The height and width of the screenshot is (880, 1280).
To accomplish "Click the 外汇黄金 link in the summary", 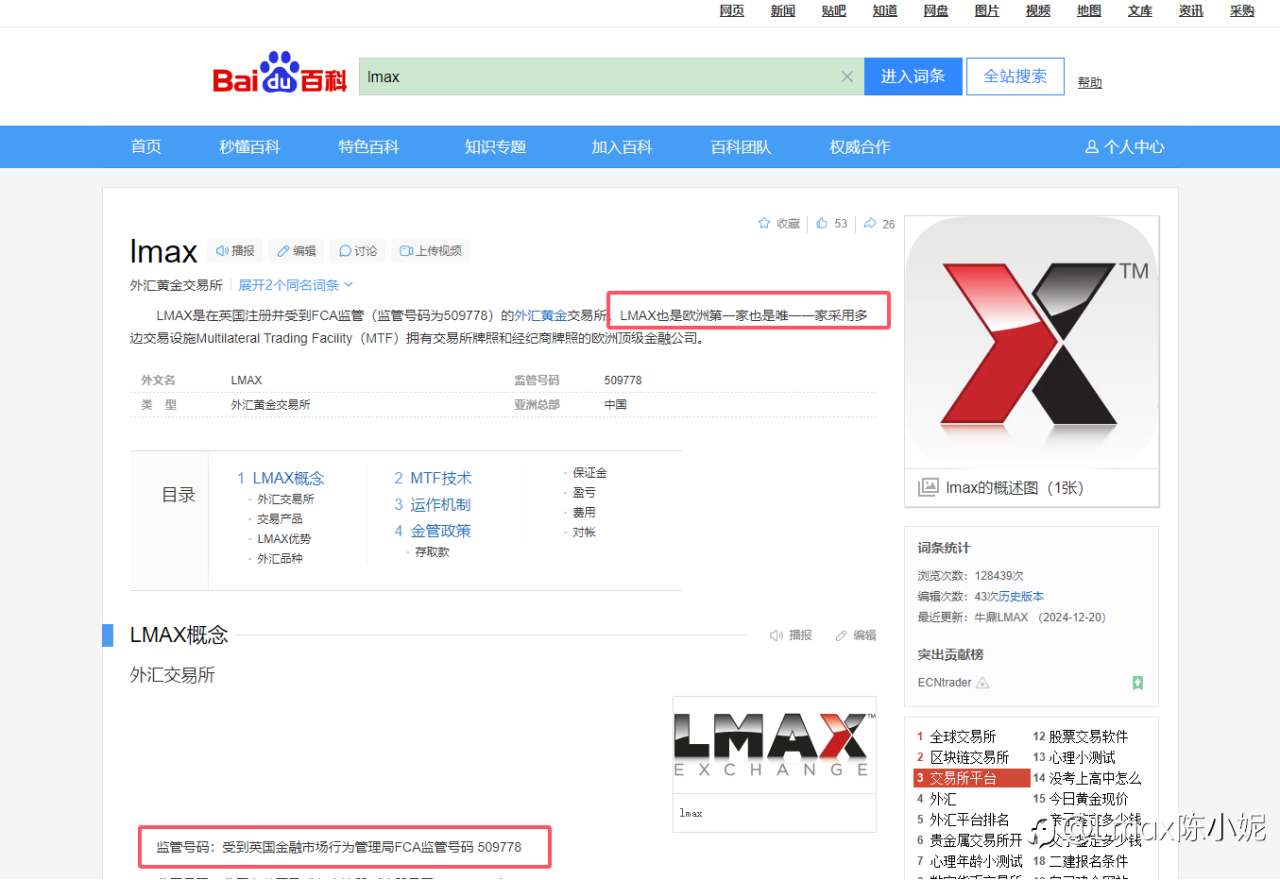I will [x=541, y=316].
